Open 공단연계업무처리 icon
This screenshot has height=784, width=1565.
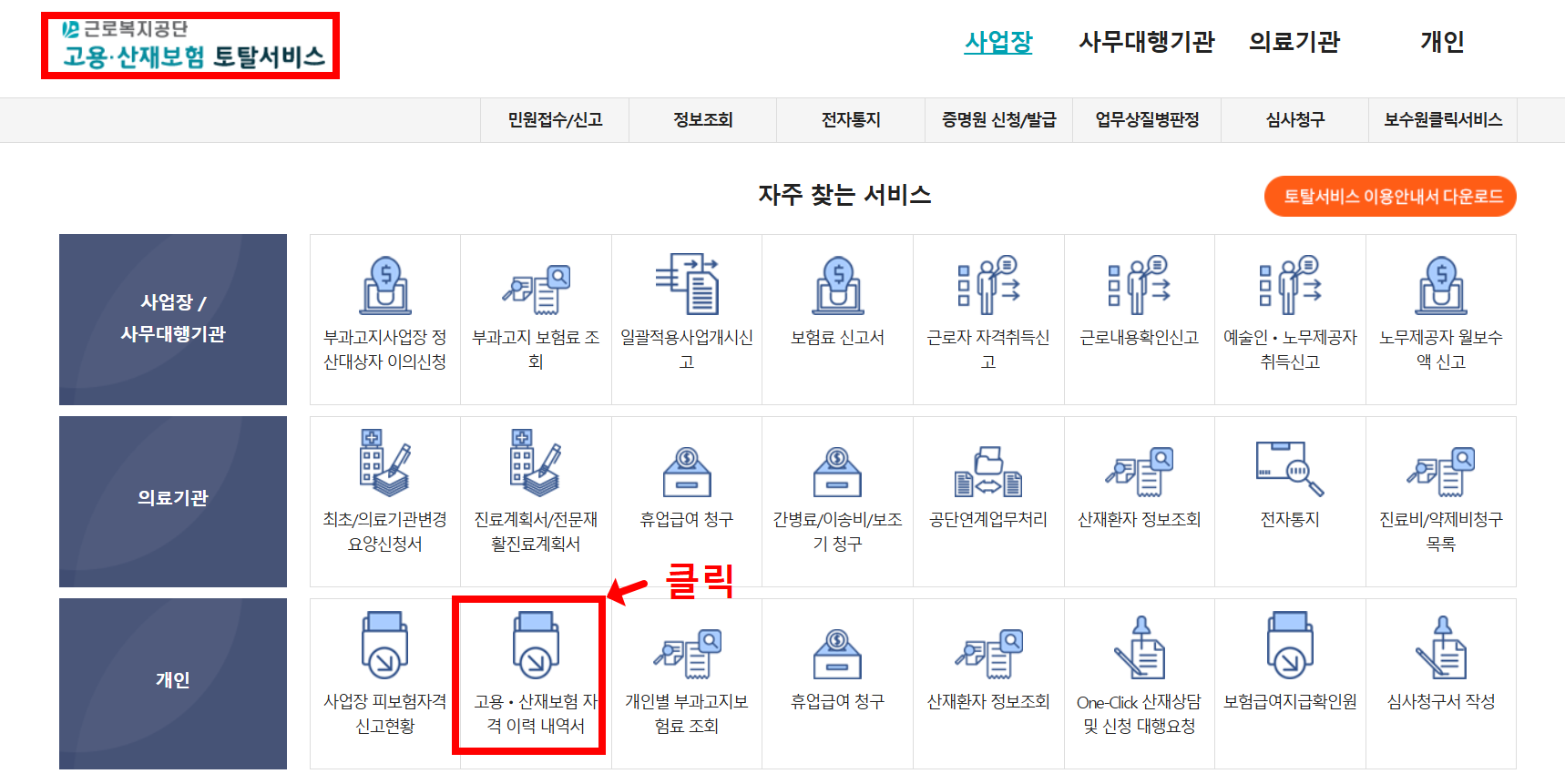988,472
